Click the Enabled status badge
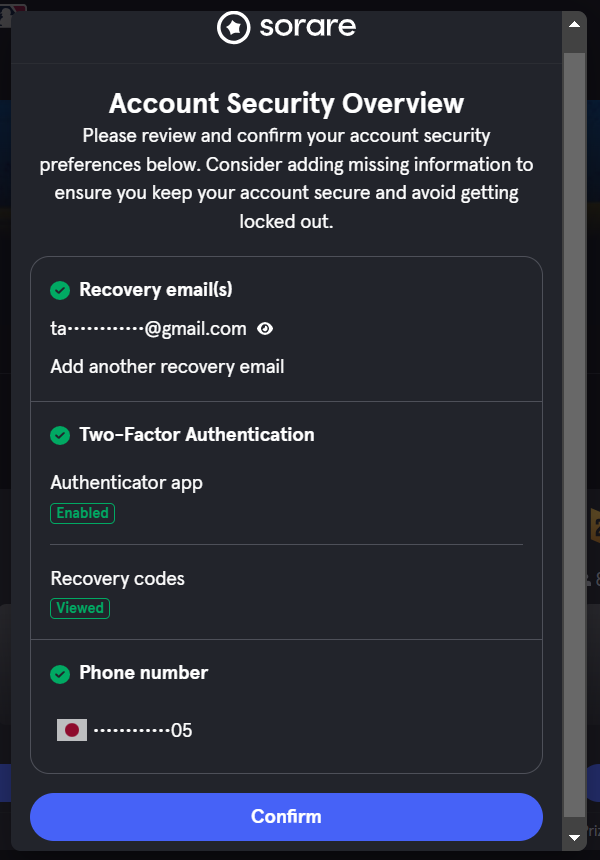The height and width of the screenshot is (860, 600). pyautogui.click(x=82, y=513)
